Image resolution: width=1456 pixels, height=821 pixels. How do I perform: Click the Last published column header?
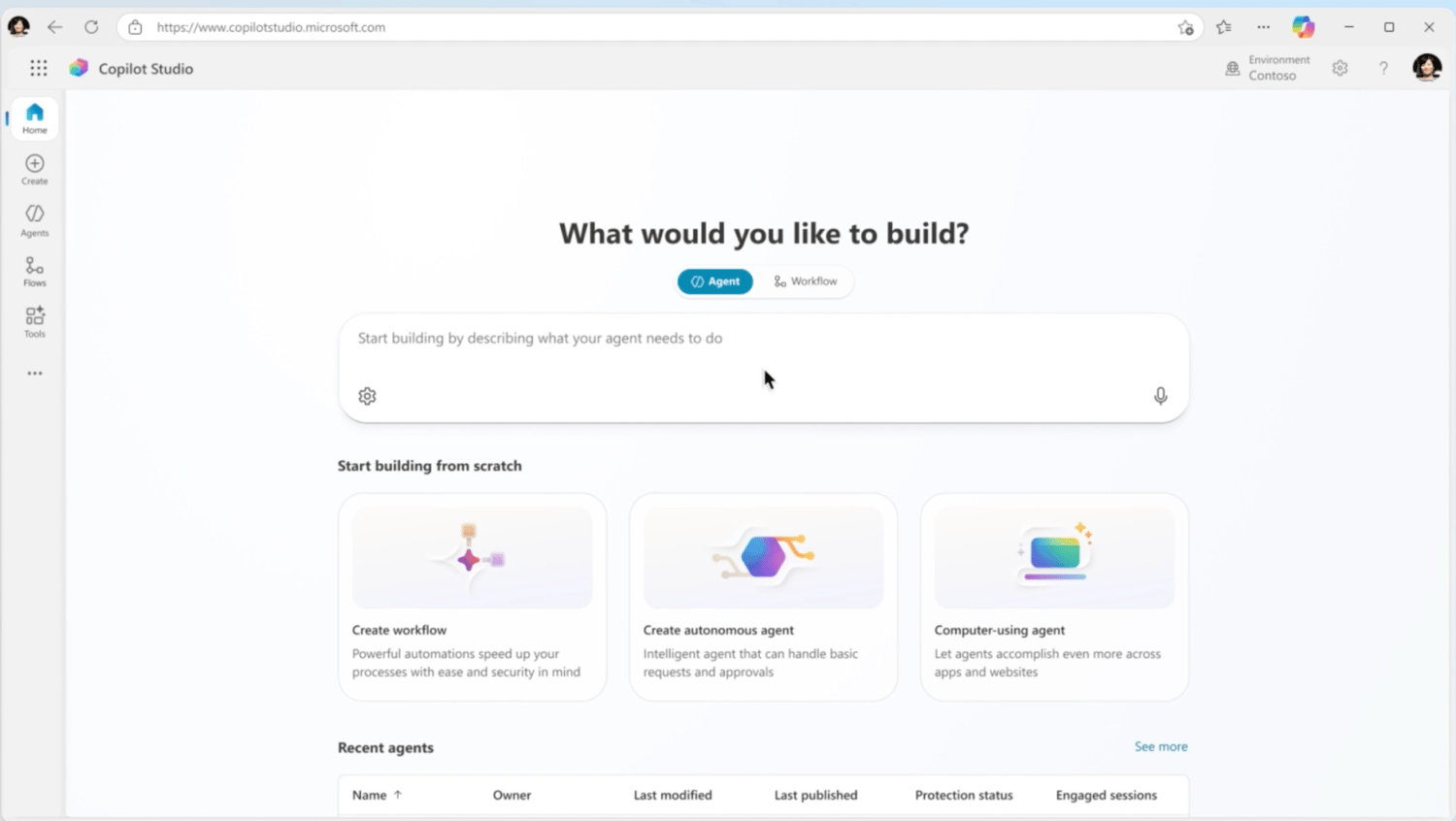tap(815, 795)
